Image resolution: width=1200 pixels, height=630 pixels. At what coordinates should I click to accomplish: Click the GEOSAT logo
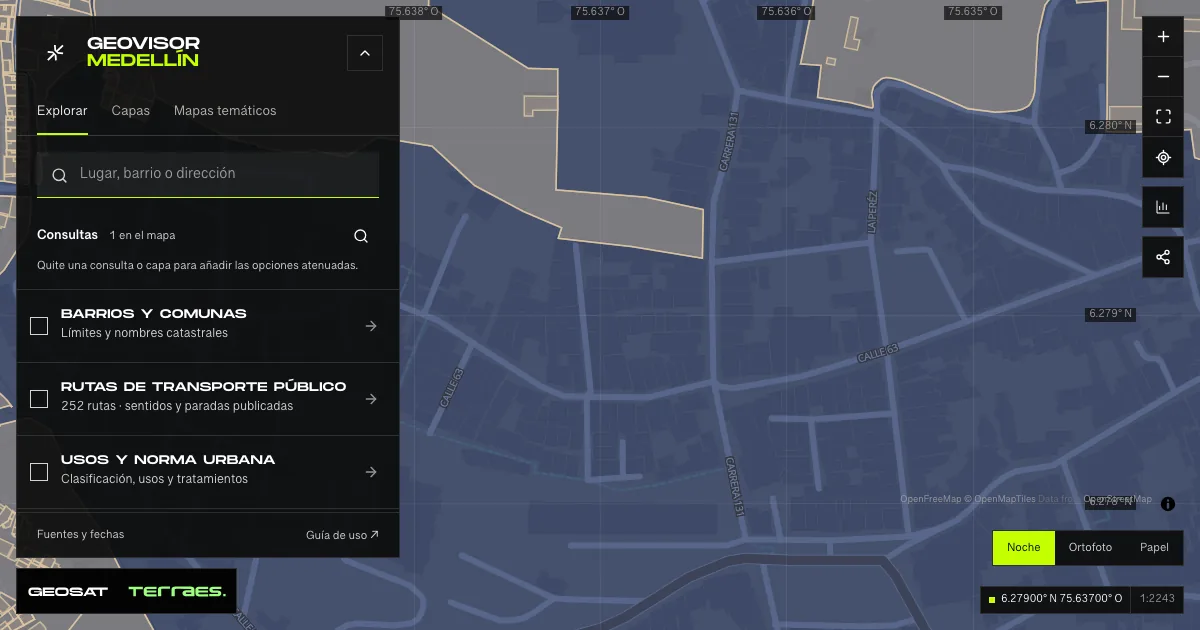tap(68, 592)
